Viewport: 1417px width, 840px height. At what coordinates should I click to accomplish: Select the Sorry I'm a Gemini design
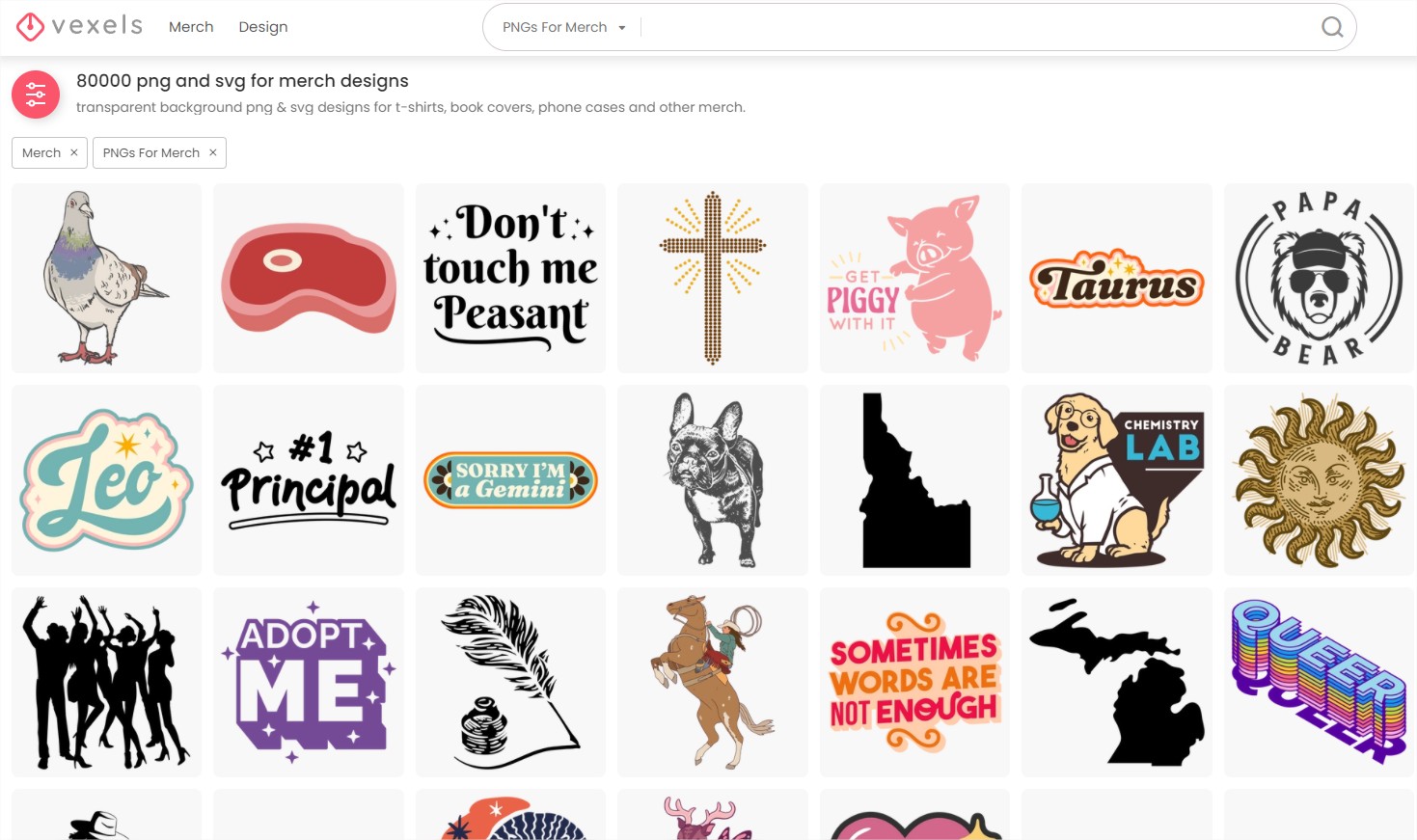[511, 480]
